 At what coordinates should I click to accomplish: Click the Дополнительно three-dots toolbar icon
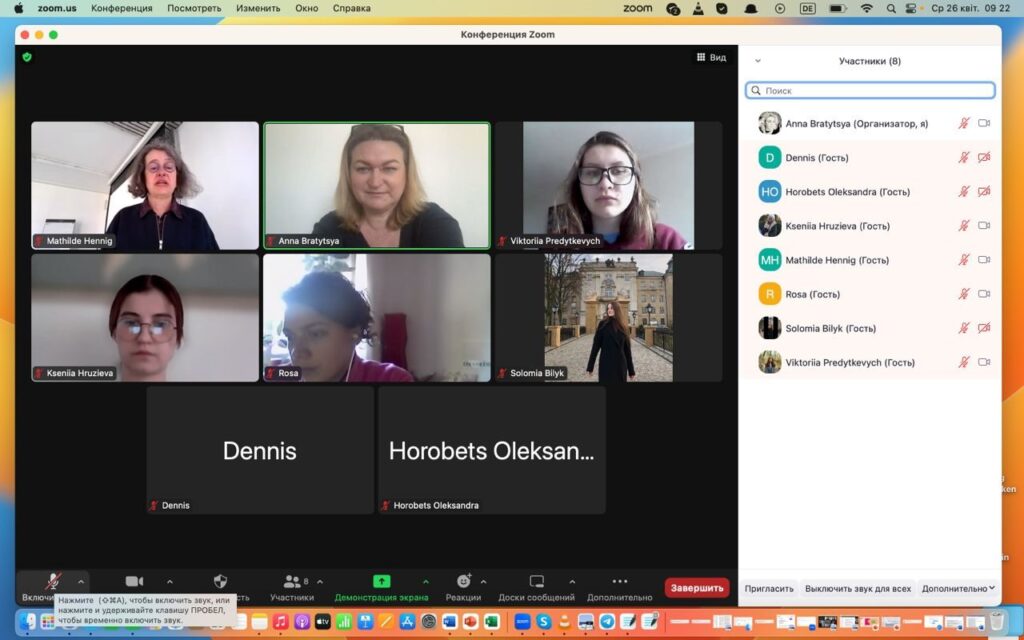pyautogui.click(x=619, y=581)
